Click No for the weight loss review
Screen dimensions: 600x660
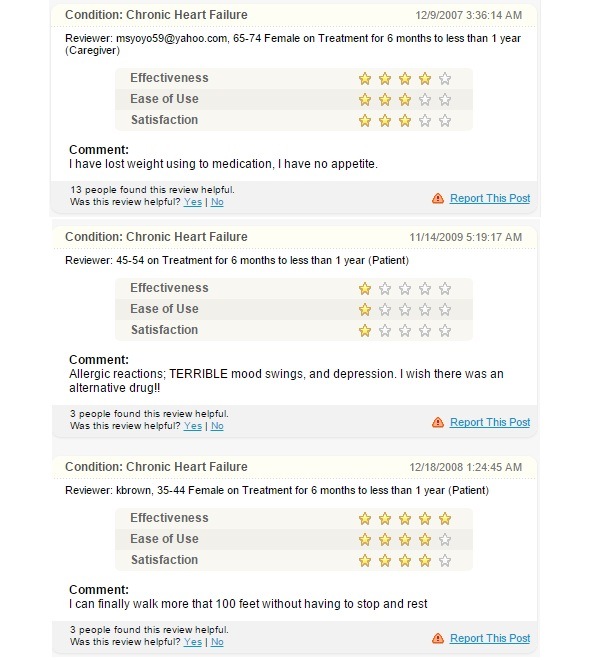pyautogui.click(x=217, y=202)
